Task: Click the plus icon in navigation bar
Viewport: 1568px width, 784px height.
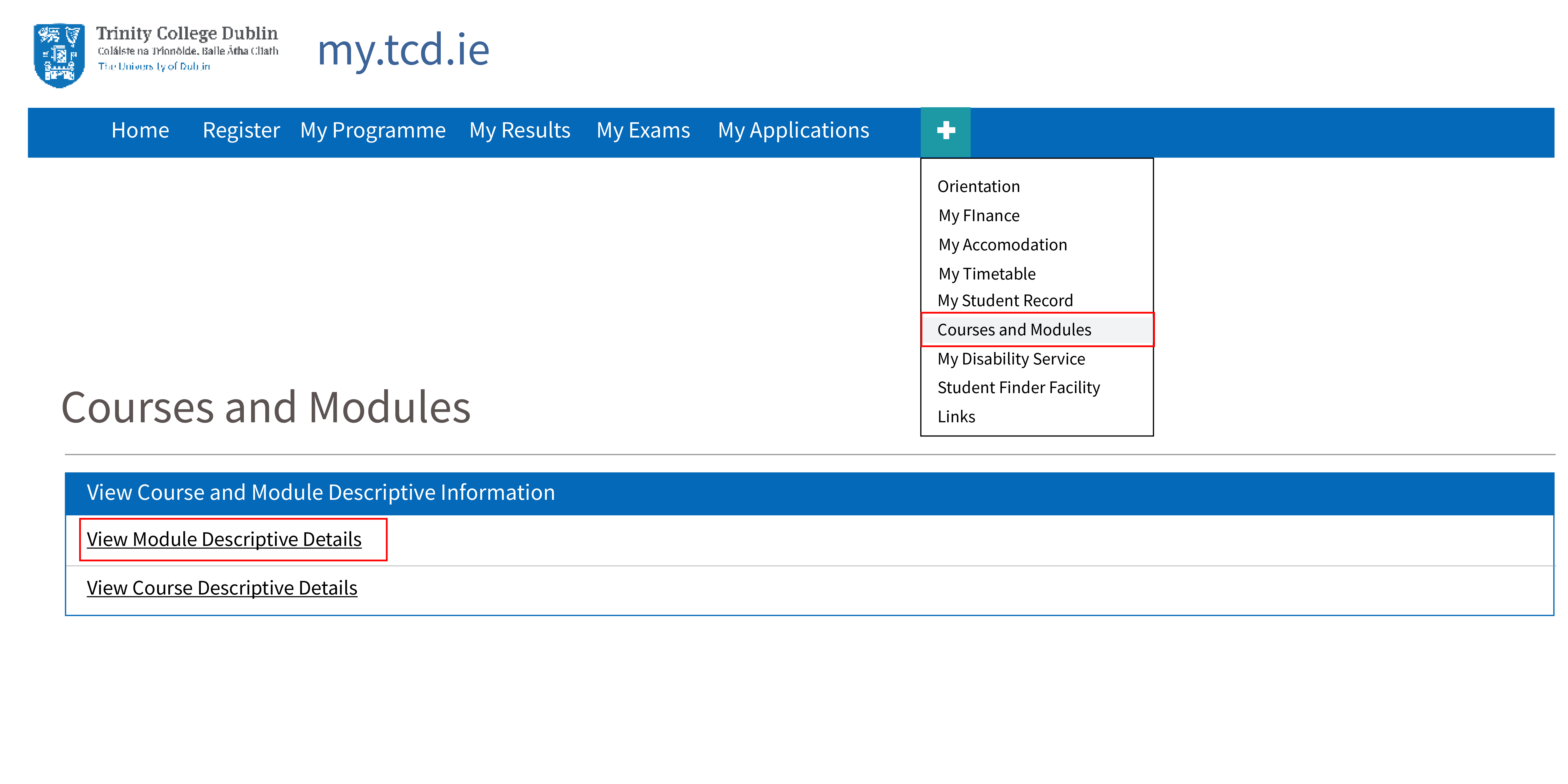Action: point(945,130)
